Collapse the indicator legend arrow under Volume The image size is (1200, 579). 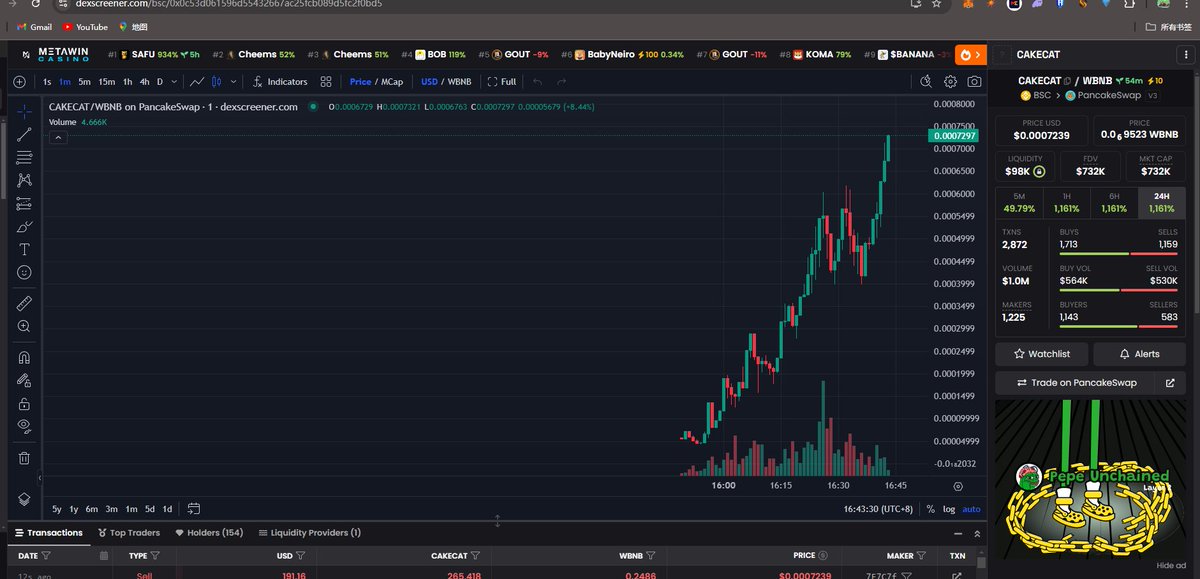pyautogui.click(x=57, y=137)
